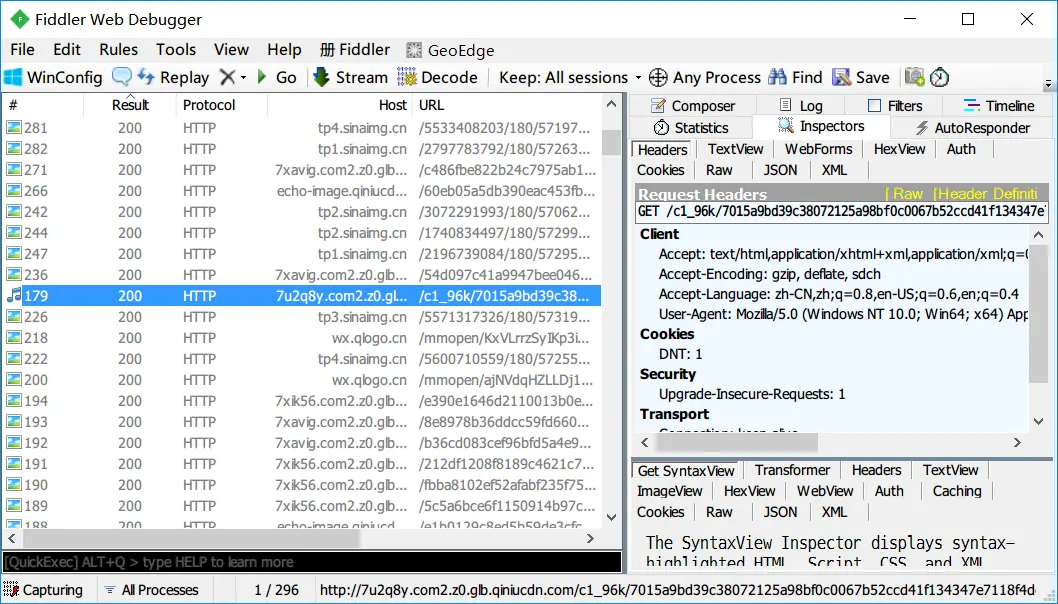Open the Help menu

(284, 50)
